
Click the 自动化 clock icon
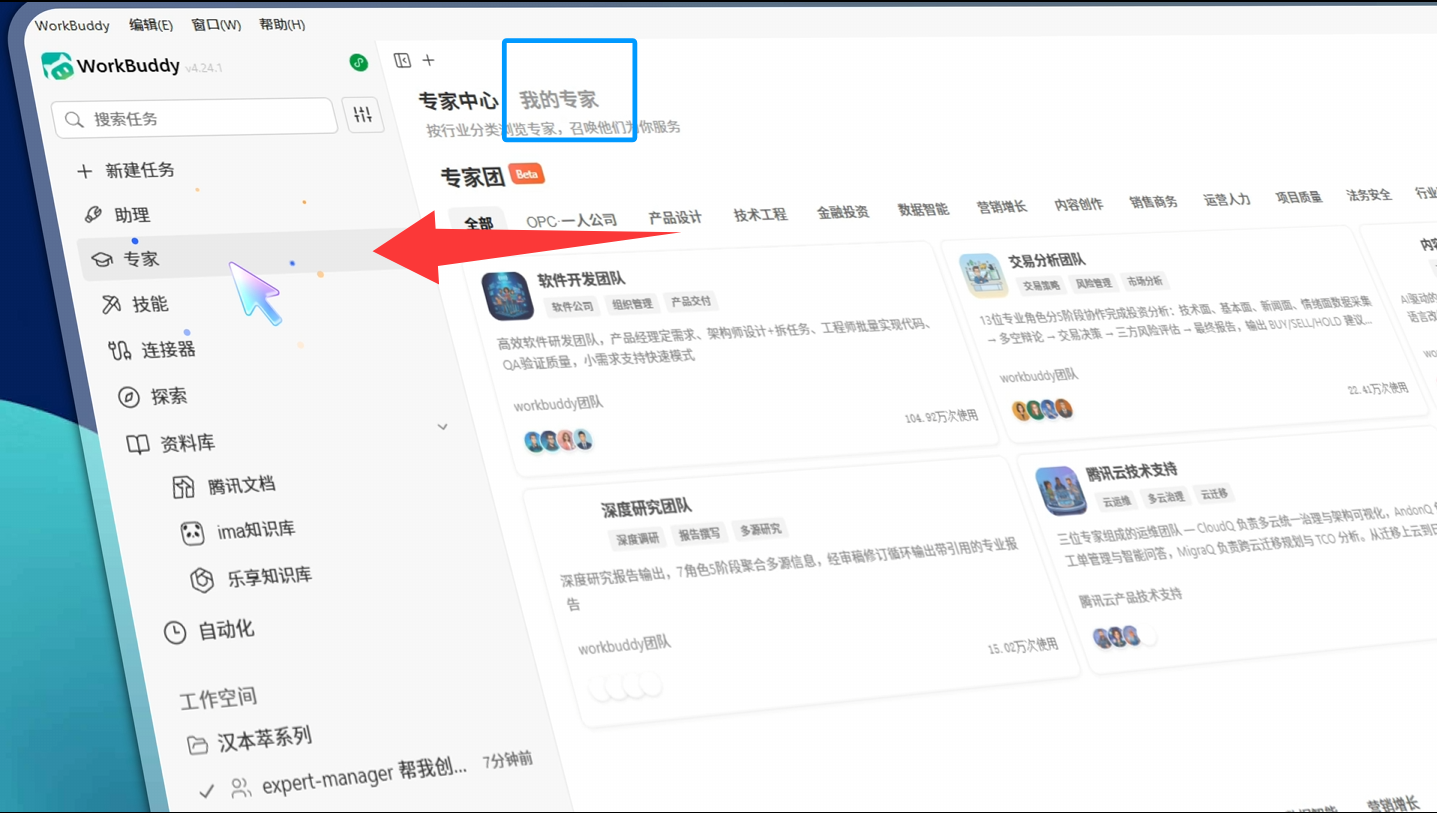click(175, 632)
